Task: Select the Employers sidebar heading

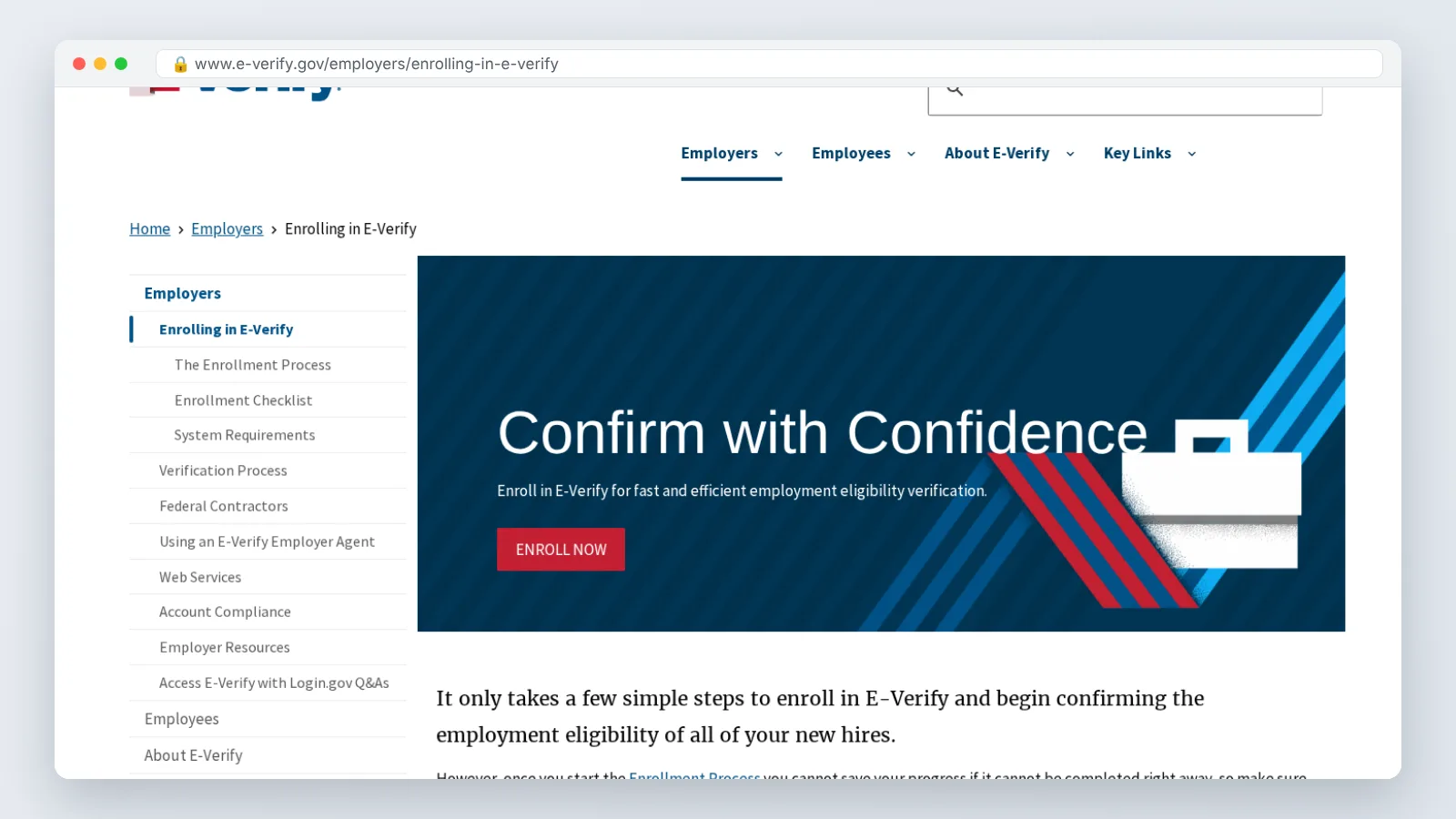Action: (182, 293)
